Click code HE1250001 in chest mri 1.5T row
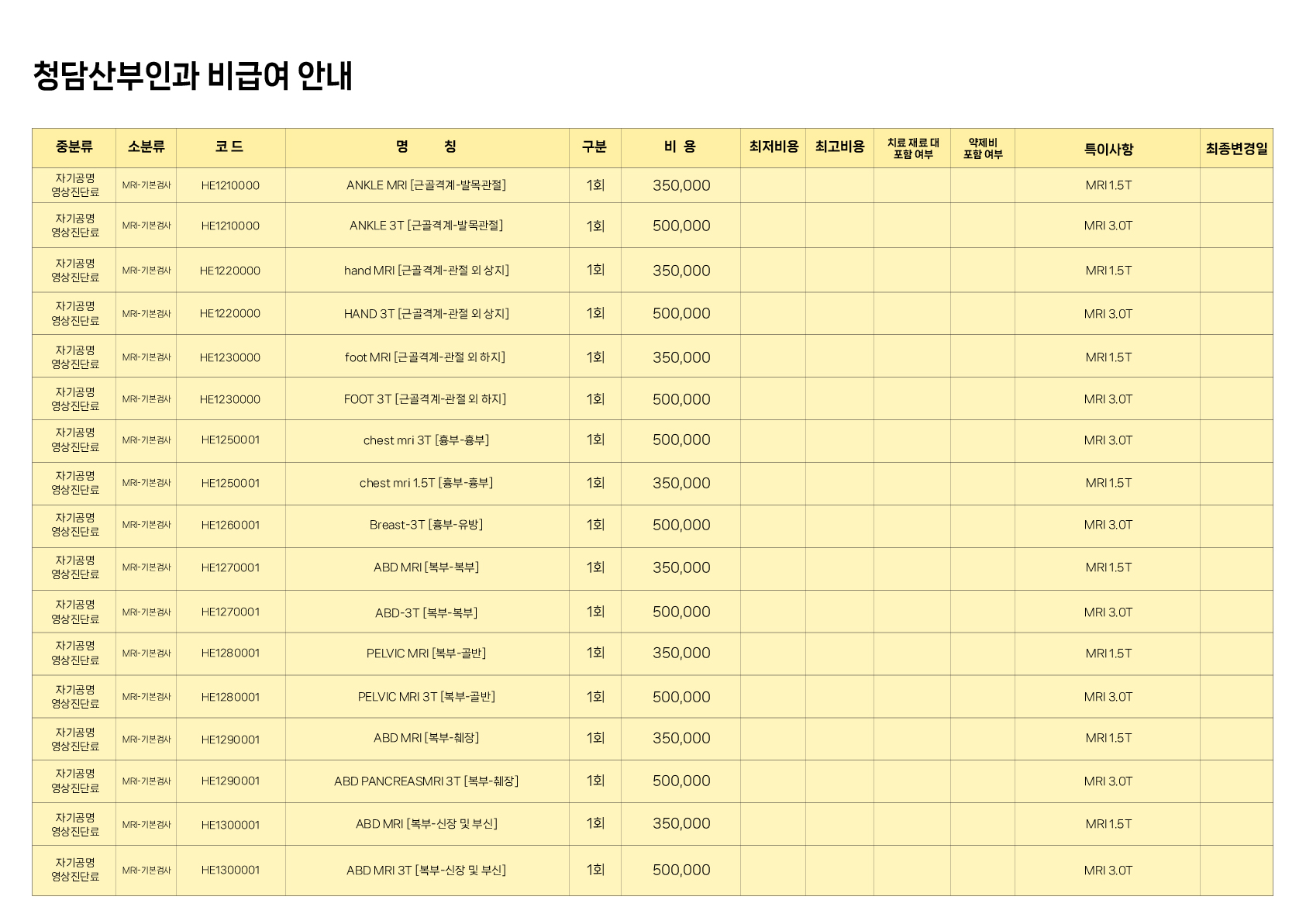The height and width of the screenshot is (924, 1306). click(230, 483)
